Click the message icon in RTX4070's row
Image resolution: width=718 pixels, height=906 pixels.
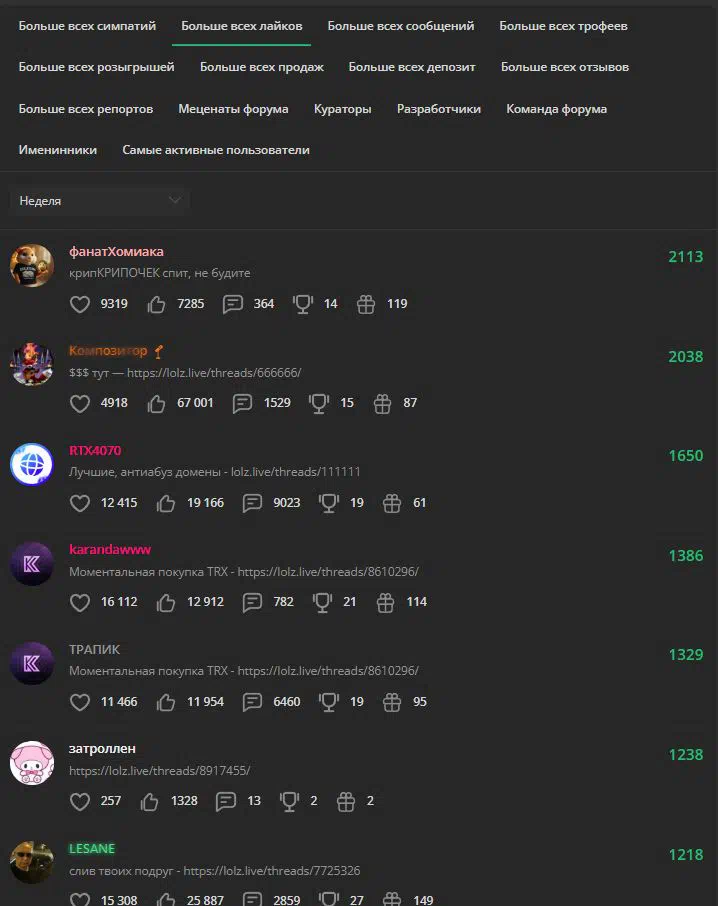[x=252, y=503]
